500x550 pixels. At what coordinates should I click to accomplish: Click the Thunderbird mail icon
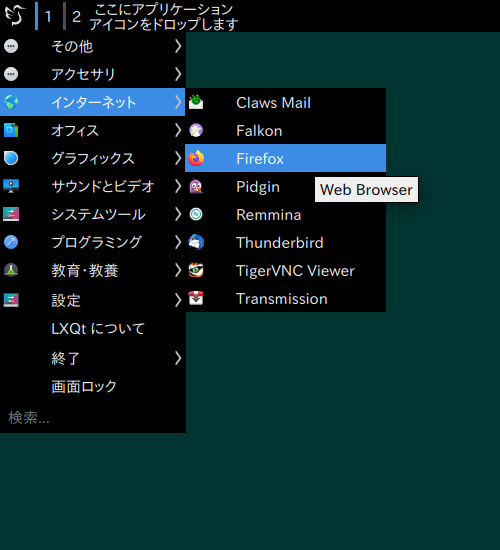pyautogui.click(x=196, y=242)
